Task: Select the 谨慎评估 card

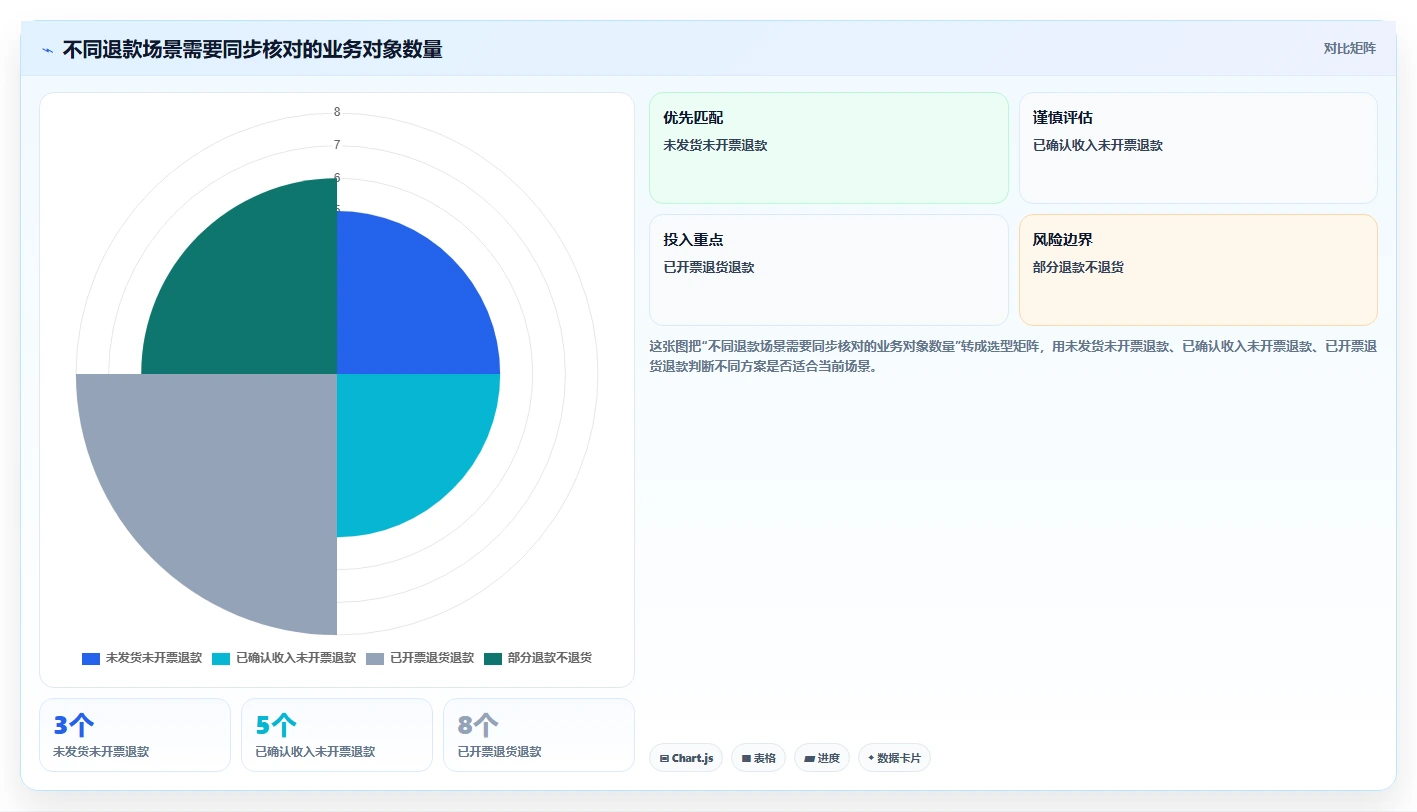Action: point(1198,148)
